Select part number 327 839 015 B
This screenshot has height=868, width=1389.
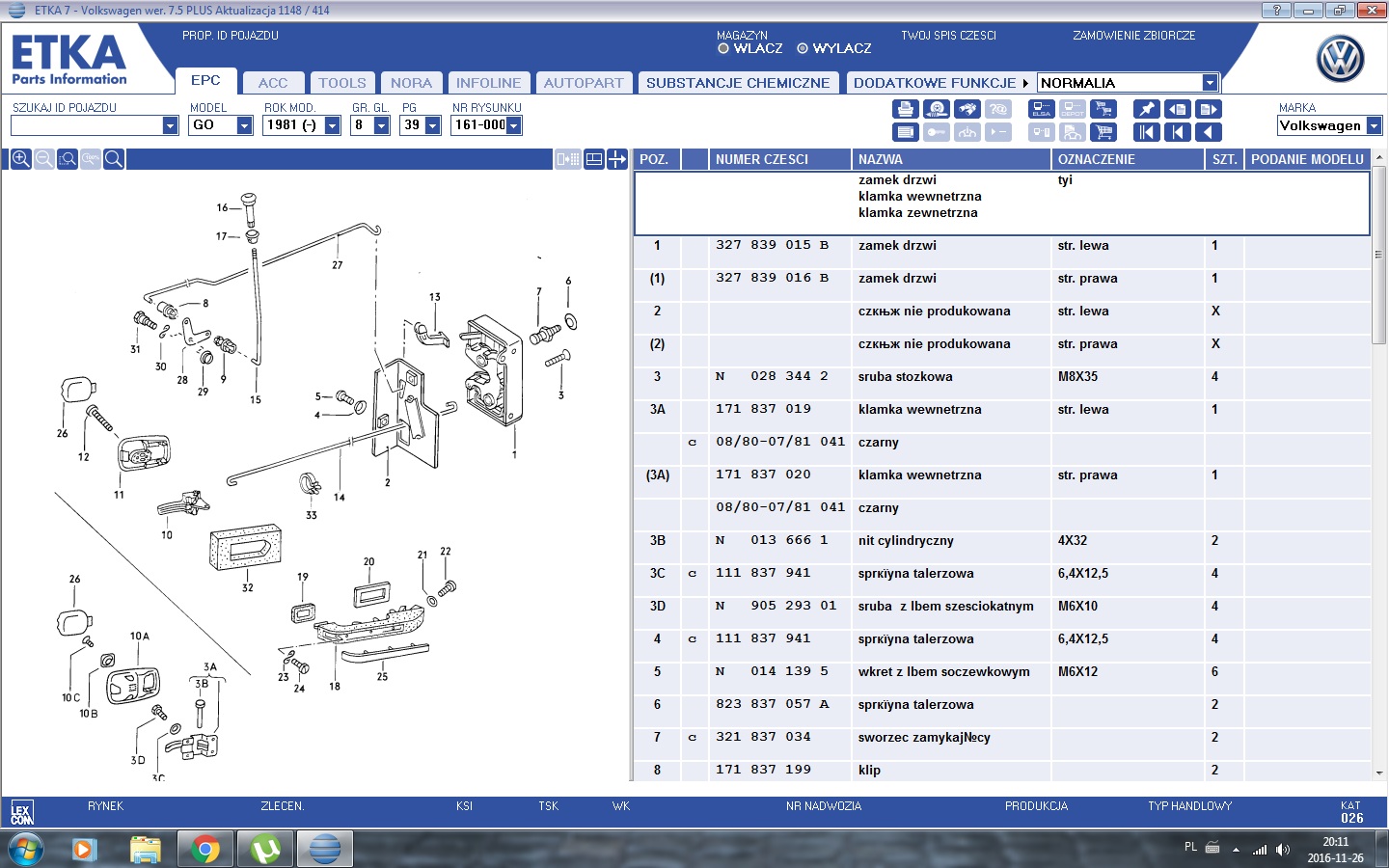[773, 245]
